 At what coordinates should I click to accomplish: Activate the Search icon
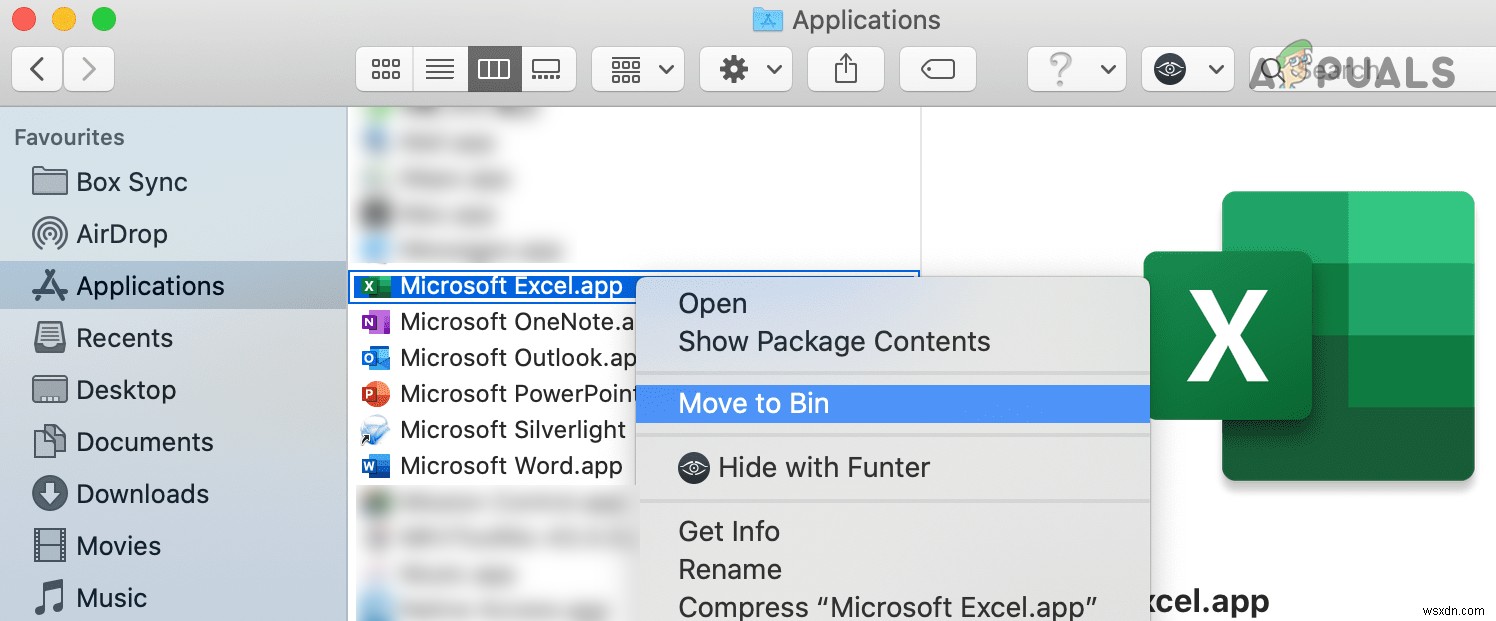tap(1271, 68)
